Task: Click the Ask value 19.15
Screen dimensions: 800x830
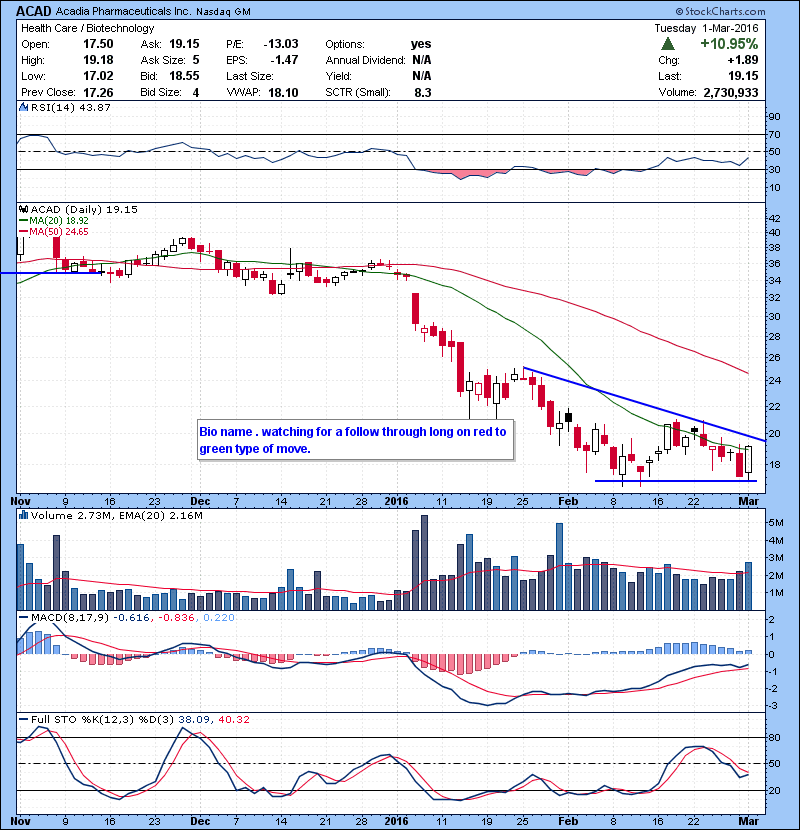Action: [x=184, y=44]
